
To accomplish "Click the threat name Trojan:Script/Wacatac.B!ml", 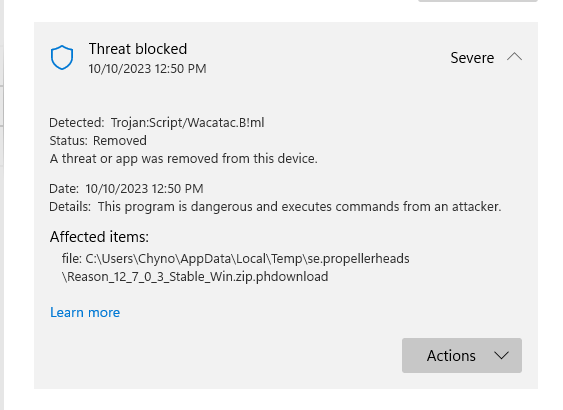I will click(x=187, y=123).
